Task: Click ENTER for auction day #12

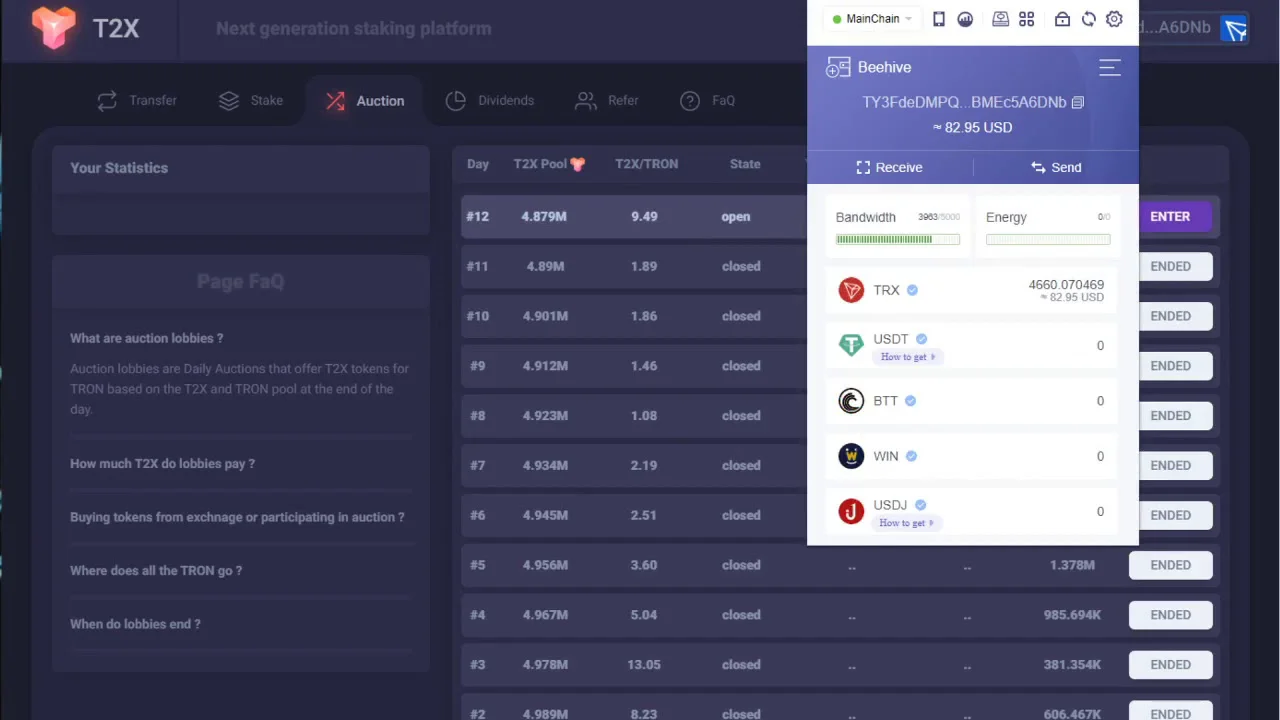Action: click(1170, 216)
